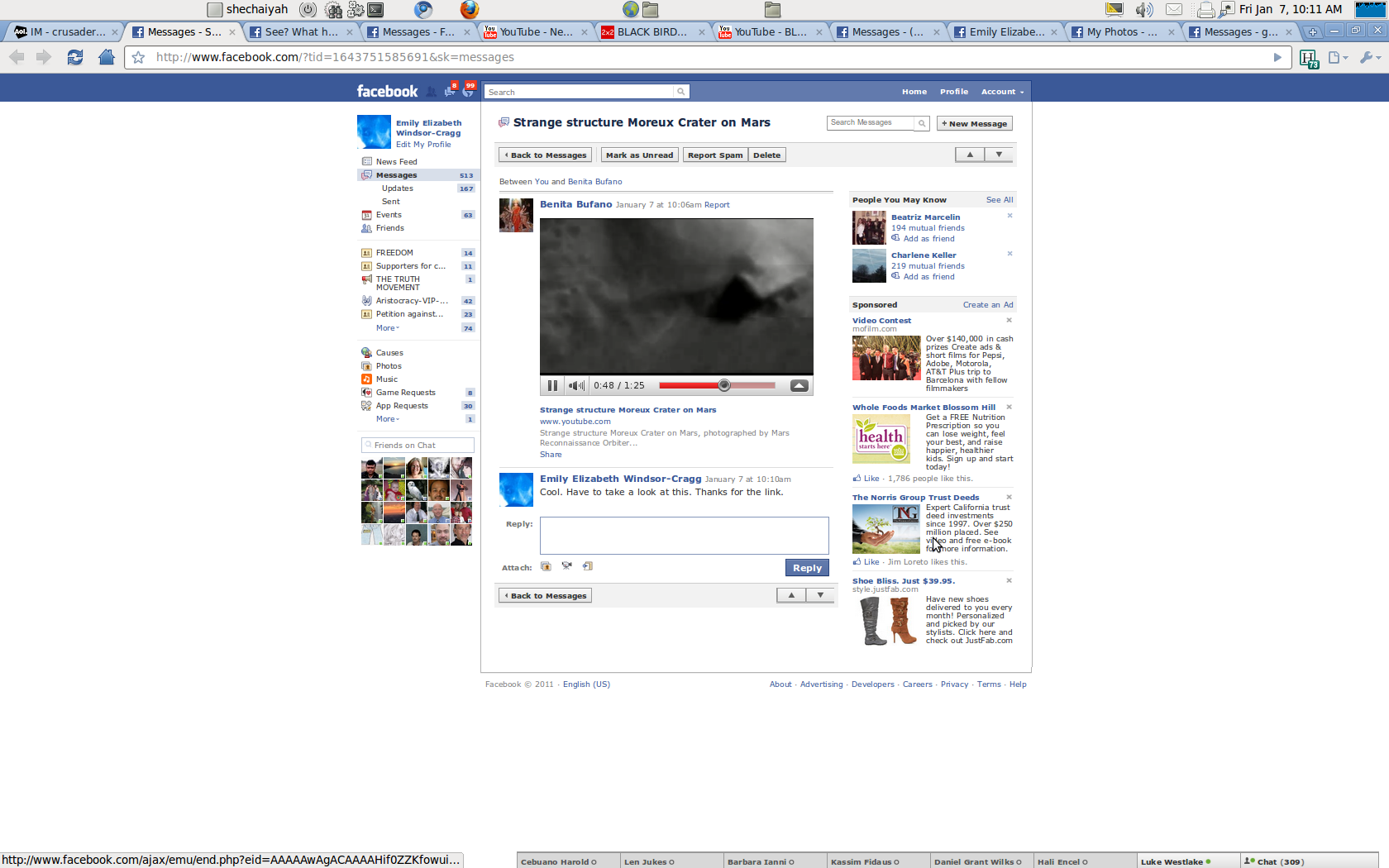This screenshot has width=1389, height=868.
Task: Click Search Messages magnifier icon
Action: 922,123
